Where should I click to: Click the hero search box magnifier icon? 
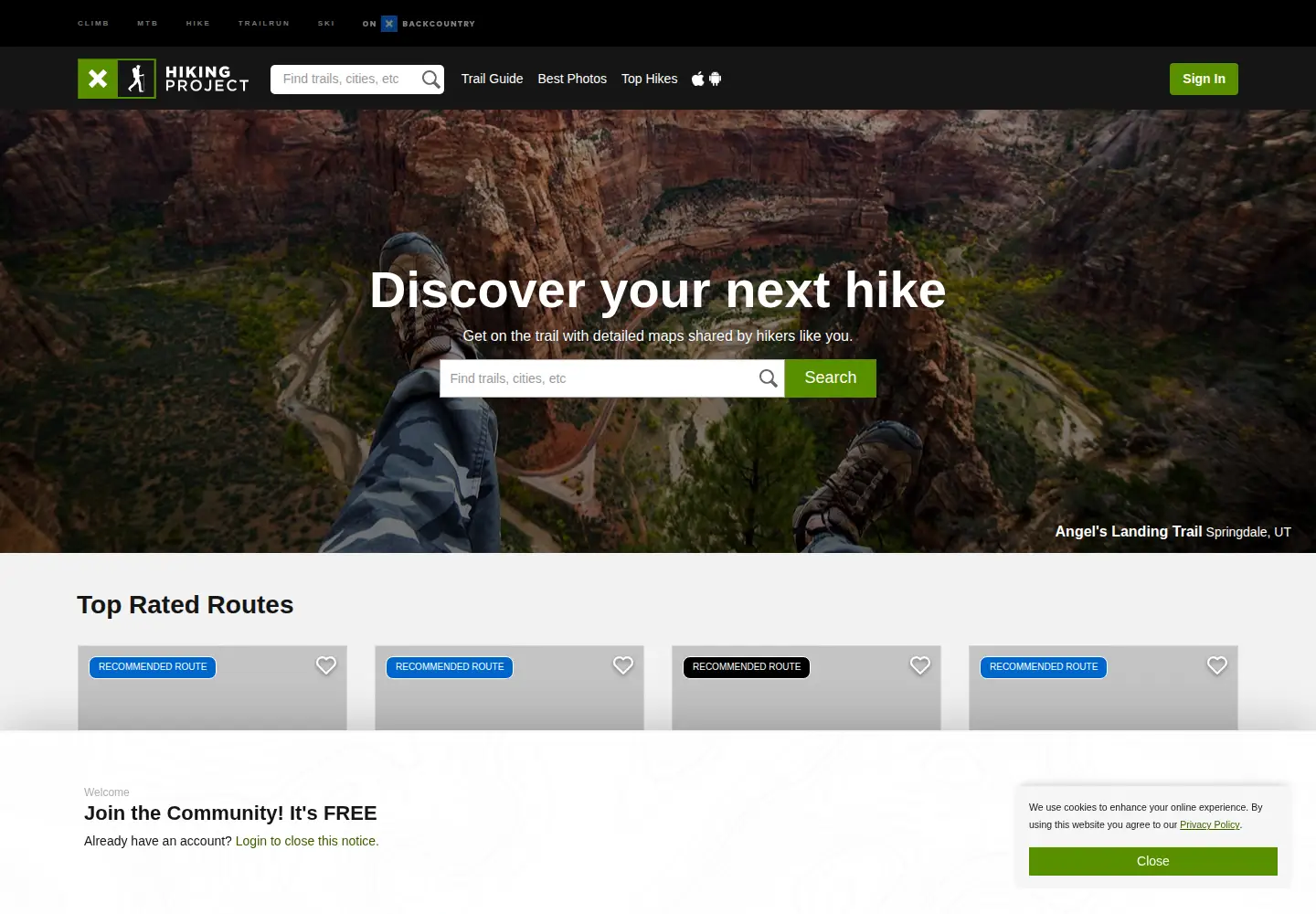[x=769, y=378]
